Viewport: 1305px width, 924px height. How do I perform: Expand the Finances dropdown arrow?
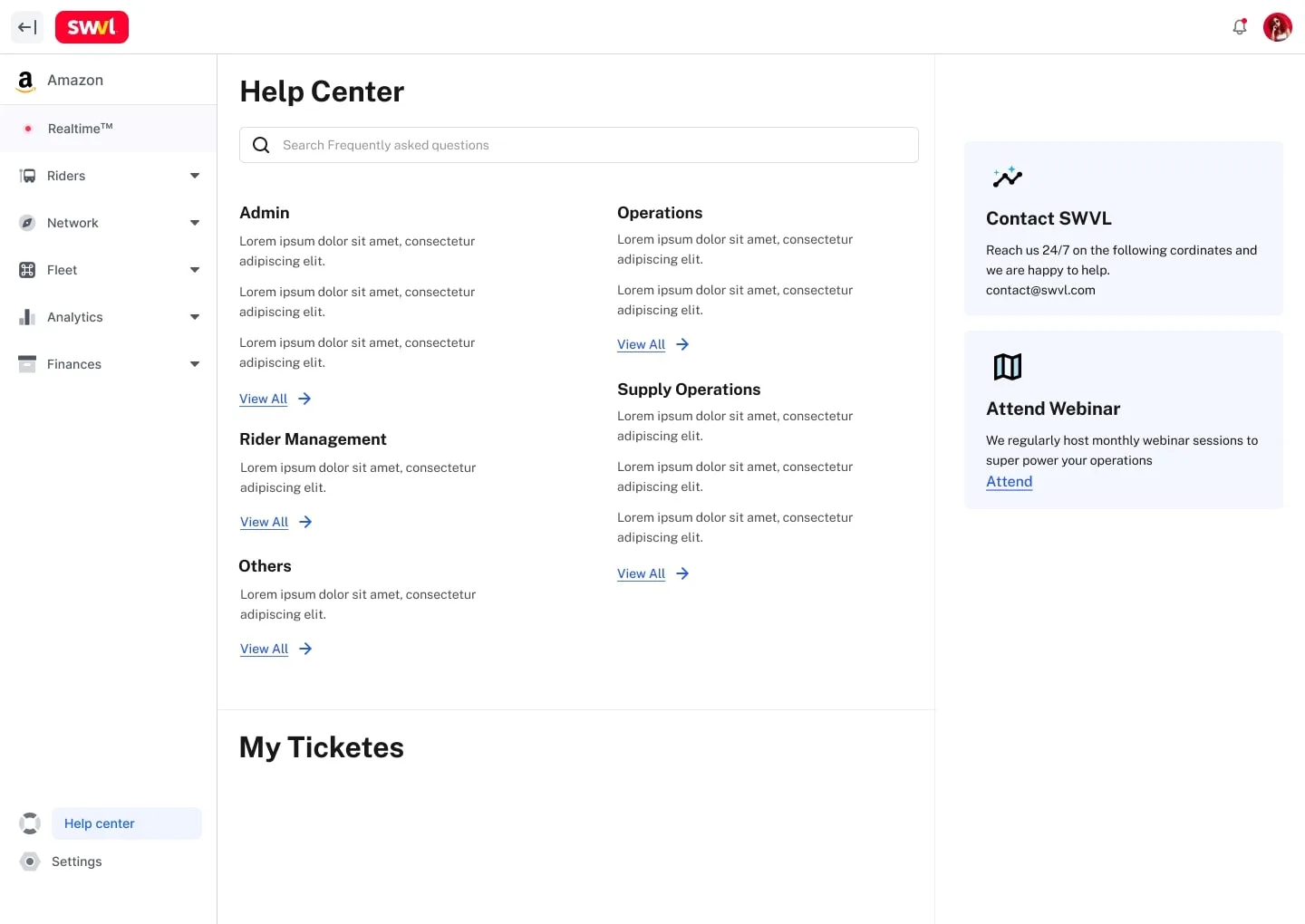[194, 364]
